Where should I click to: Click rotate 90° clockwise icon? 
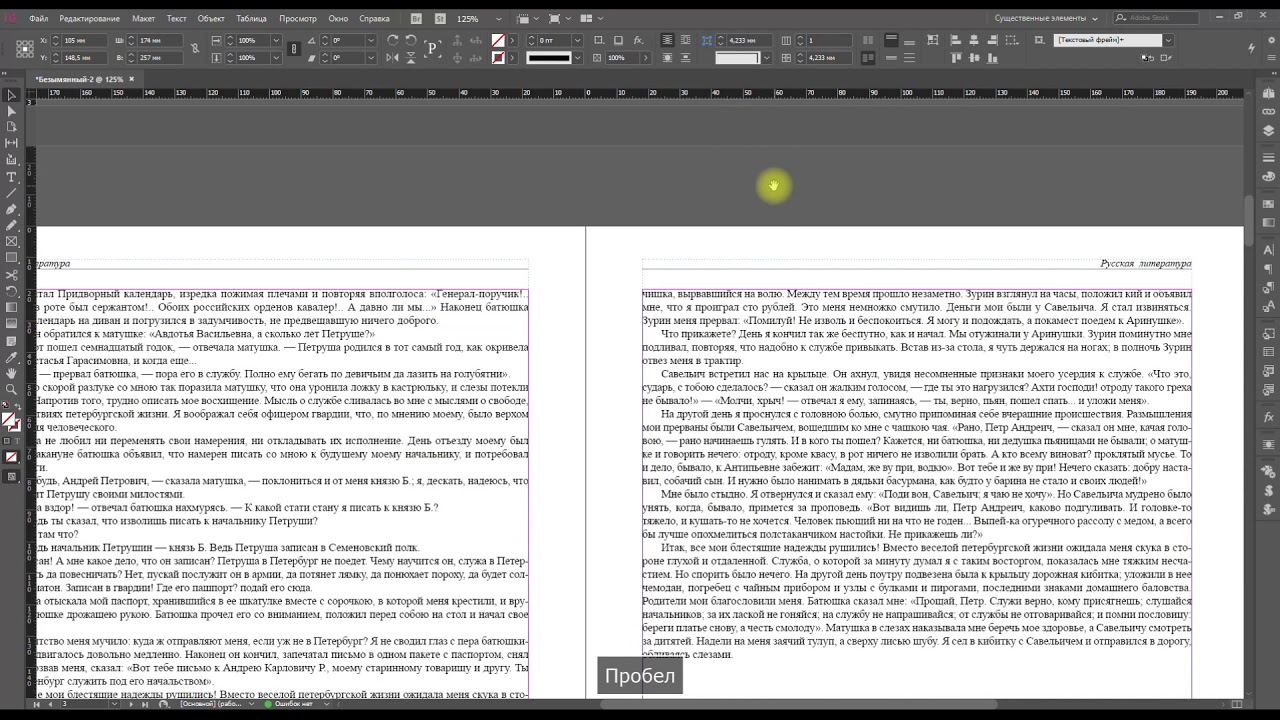pos(393,40)
